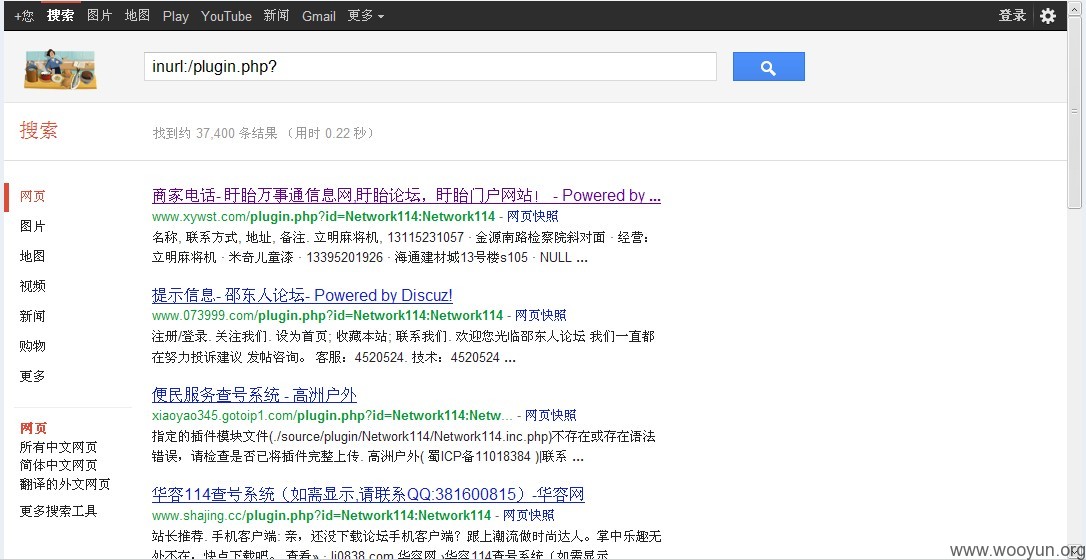
Task: Open the +您 link in top bar
Action: [24, 15]
